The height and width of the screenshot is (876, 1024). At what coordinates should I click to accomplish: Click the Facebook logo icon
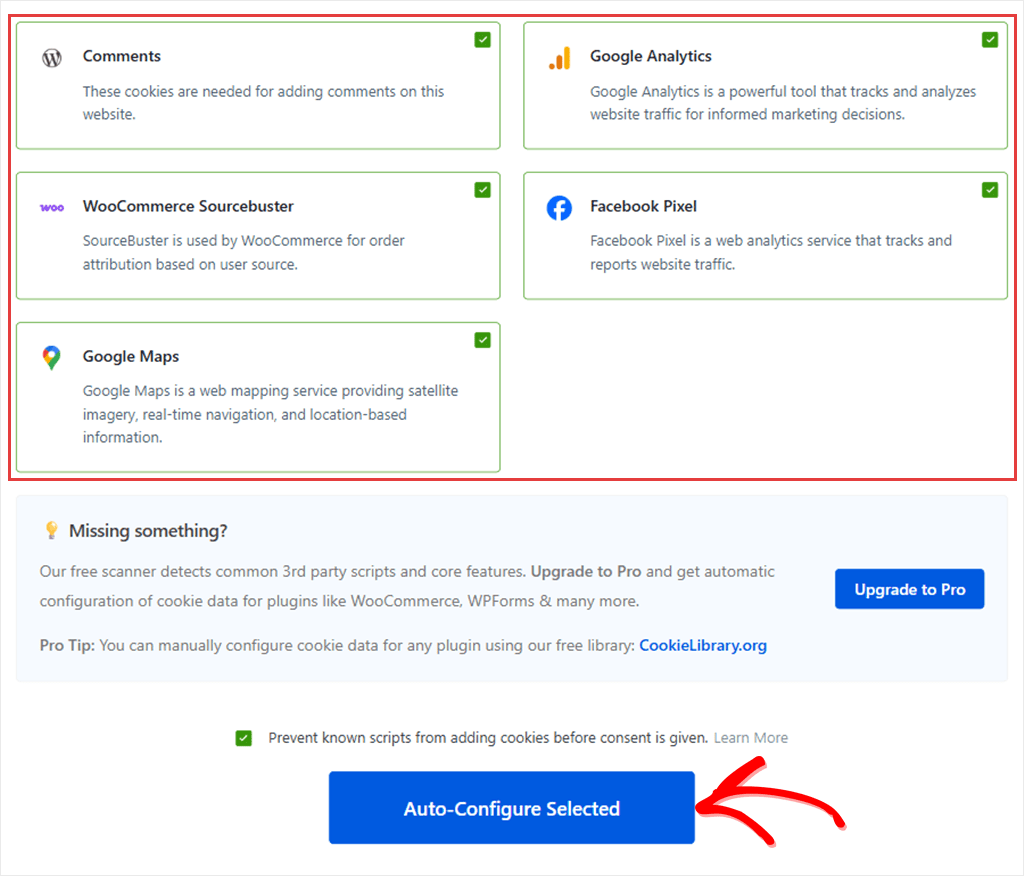tap(559, 208)
